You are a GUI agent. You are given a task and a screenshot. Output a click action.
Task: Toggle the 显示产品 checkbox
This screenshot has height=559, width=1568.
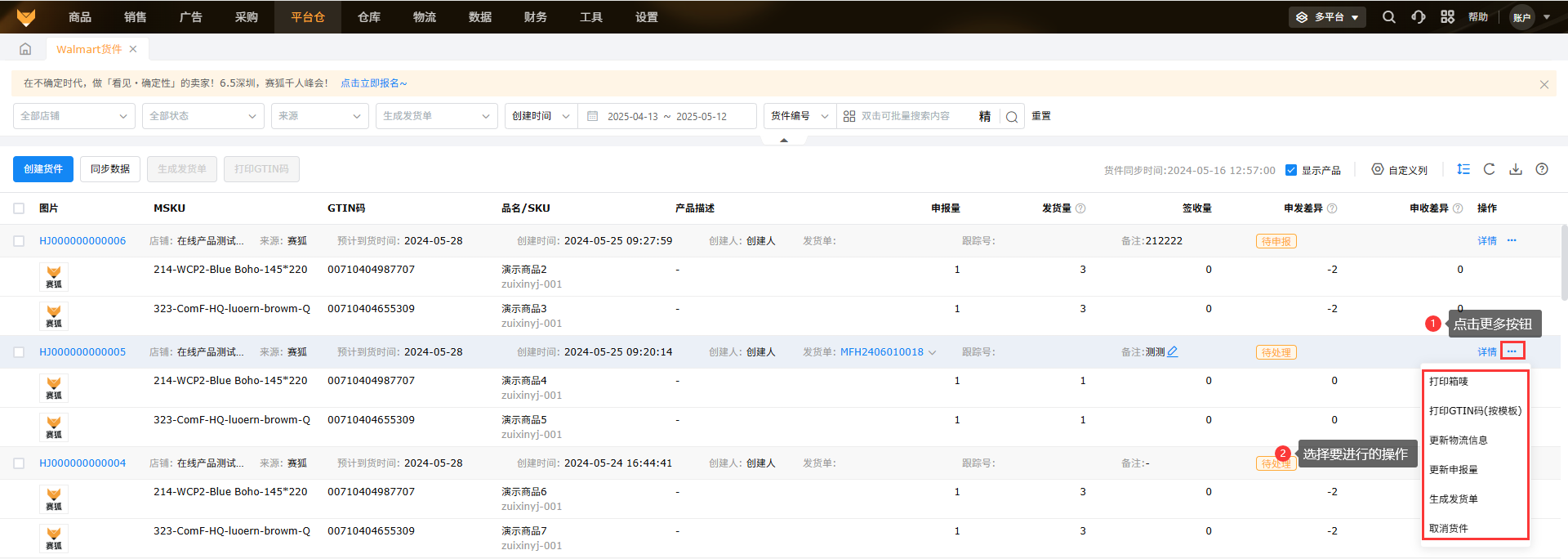(x=1291, y=170)
